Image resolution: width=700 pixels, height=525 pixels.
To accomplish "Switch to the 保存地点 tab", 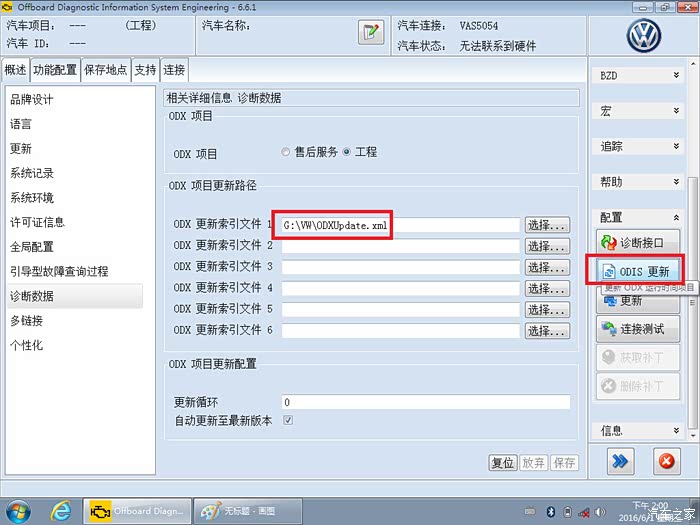I will pyautogui.click(x=106, y=70).
